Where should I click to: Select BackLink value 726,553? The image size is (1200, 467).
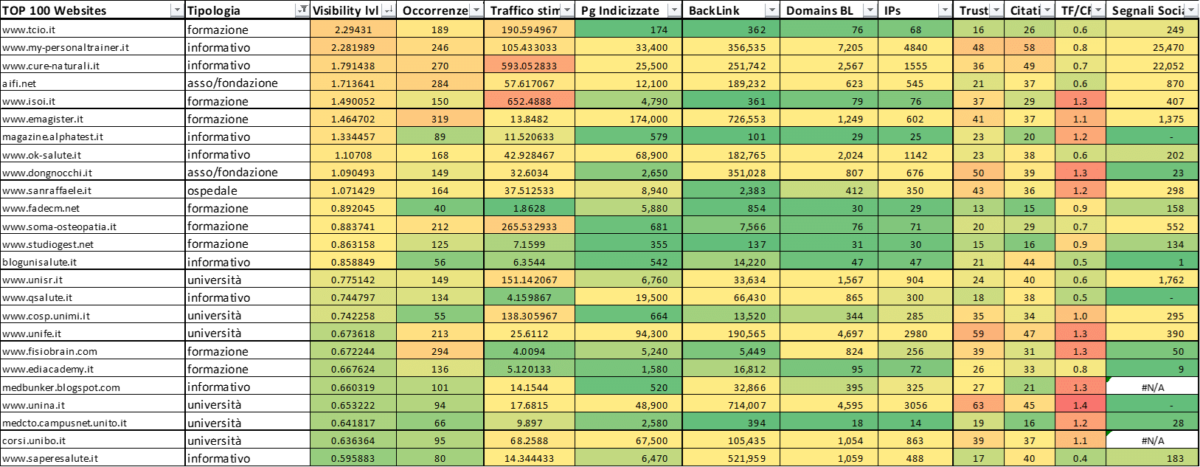[731, 120]
